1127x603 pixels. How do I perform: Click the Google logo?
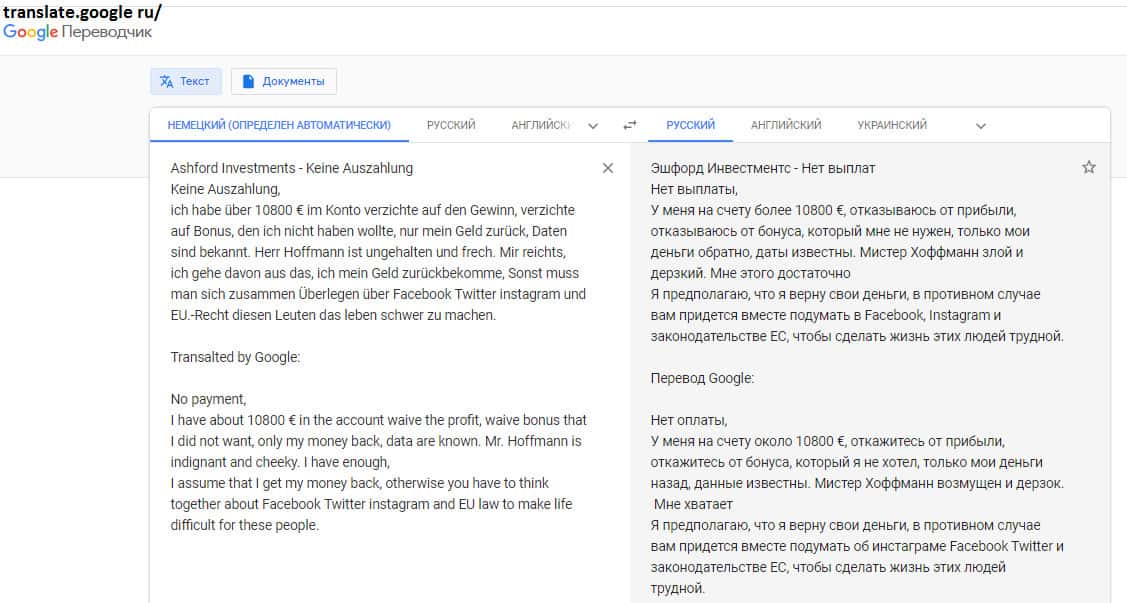point(30,32)
